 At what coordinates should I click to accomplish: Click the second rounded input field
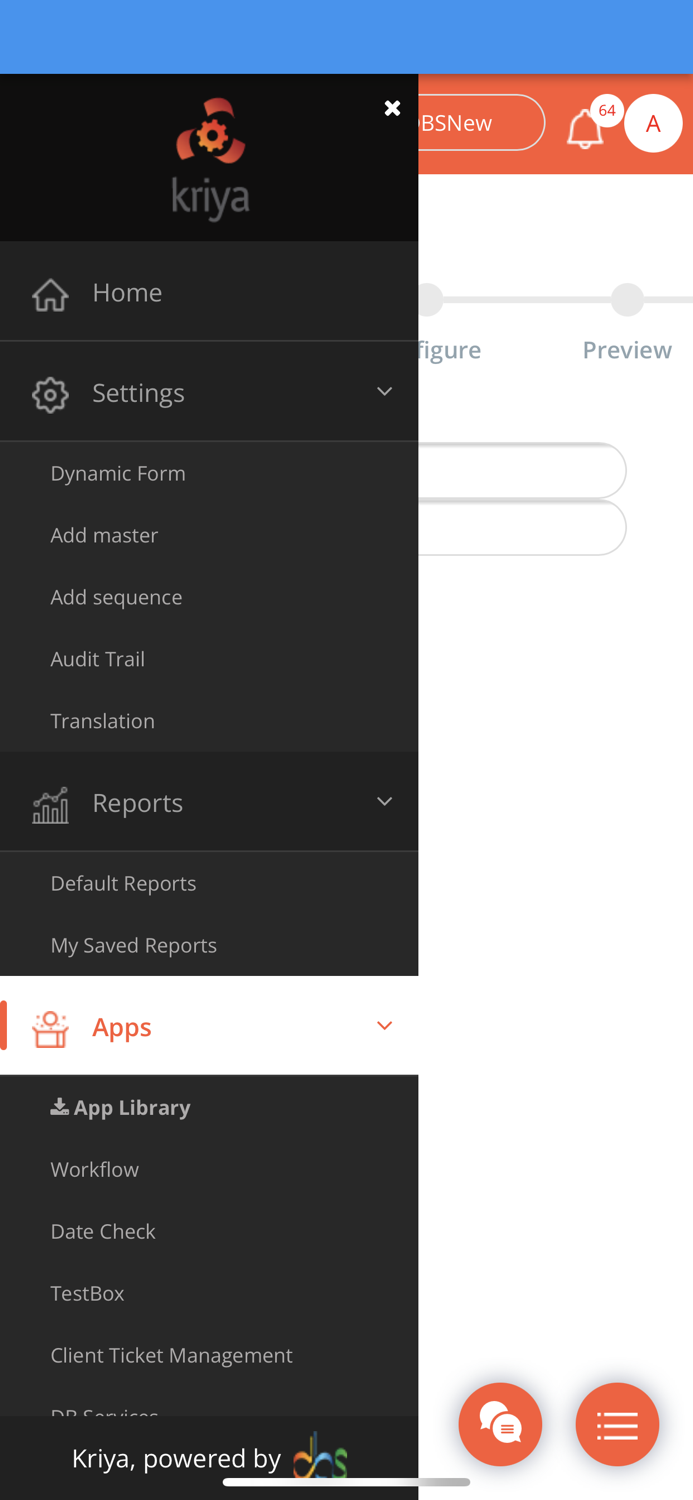tap(522, 527)
